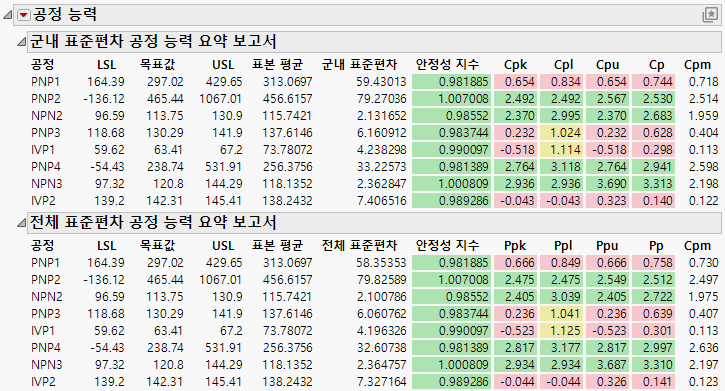This screenshot has height=391, width=725.
Task: Select Cpm value 2.514 cell
Action: pyautogui.click(x=703, y=99)
